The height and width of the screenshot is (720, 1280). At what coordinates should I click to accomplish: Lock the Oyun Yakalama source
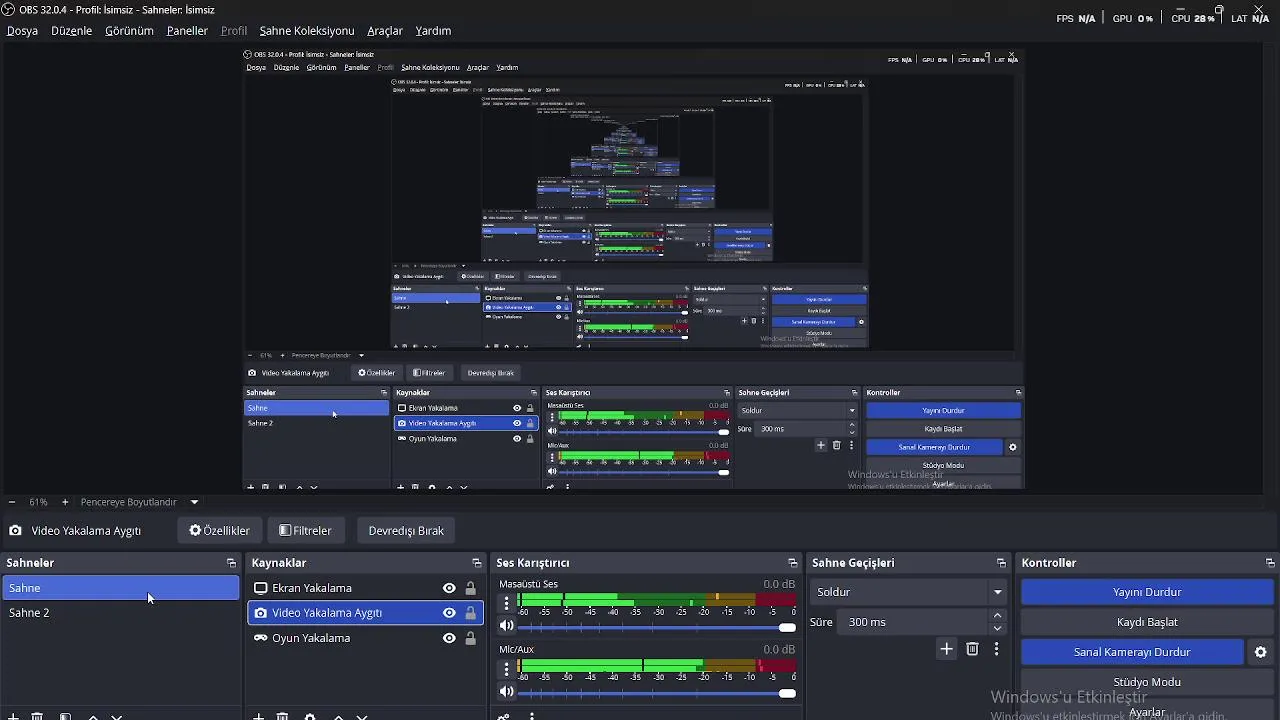[470, 638]
